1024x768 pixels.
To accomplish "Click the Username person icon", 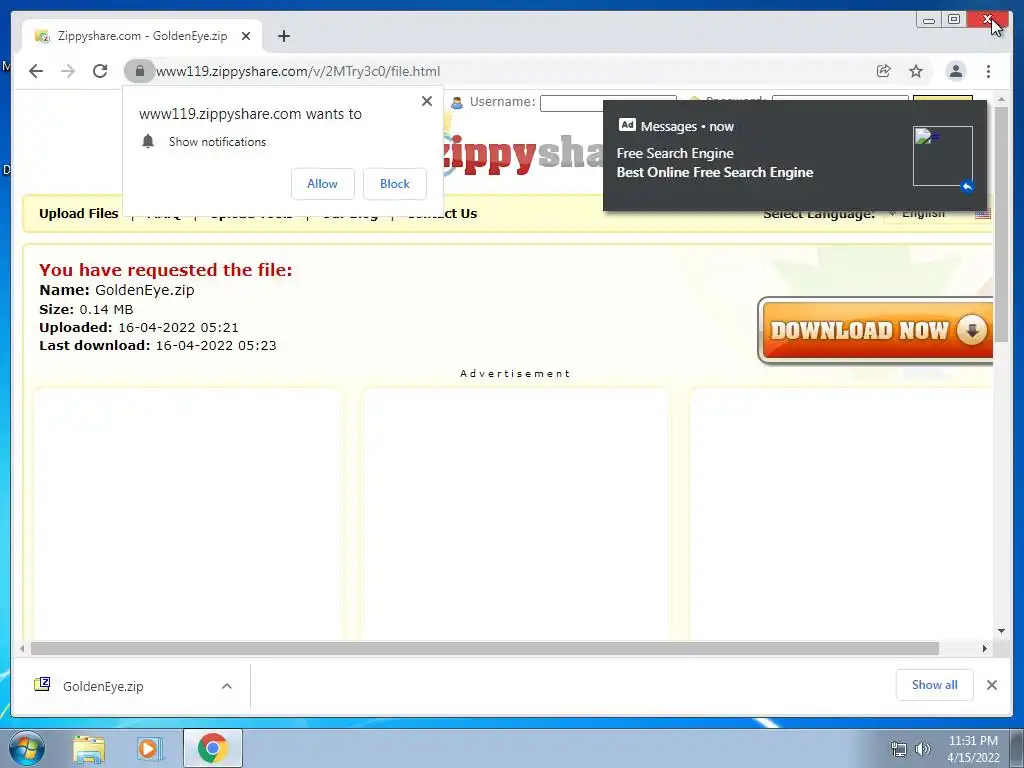I will pyautogui.click(x=456, y=103).
